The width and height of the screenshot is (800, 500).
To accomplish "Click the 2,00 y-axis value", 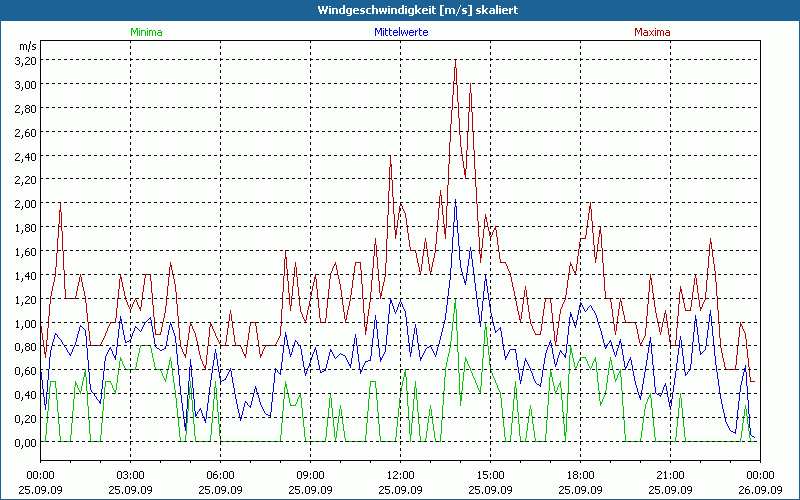I will pos(26,204).
